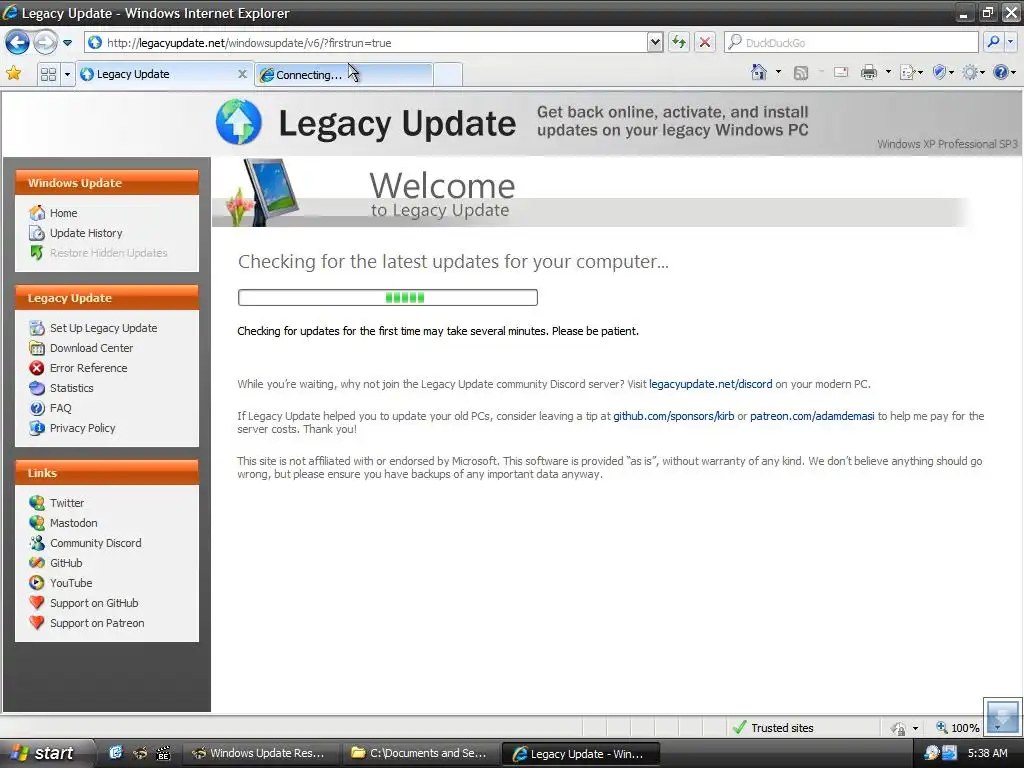Image resolution: width=1024 pixels, height=768 pixels.
Task: Open the zoom level 100% control
Action: [x=959, y=728]
